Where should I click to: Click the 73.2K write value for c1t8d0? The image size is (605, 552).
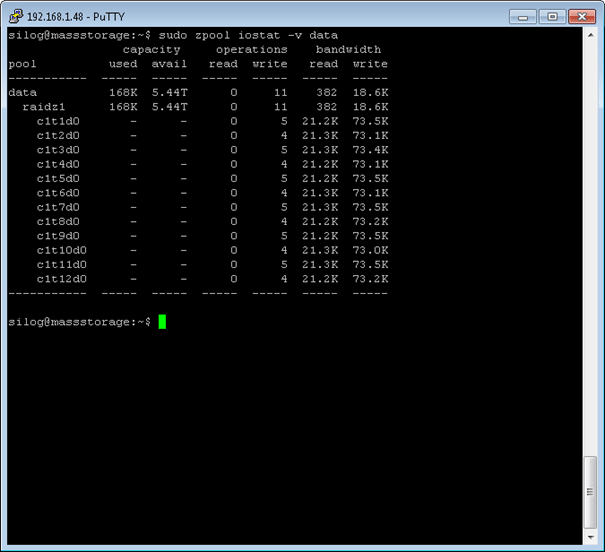coord(370,221)
